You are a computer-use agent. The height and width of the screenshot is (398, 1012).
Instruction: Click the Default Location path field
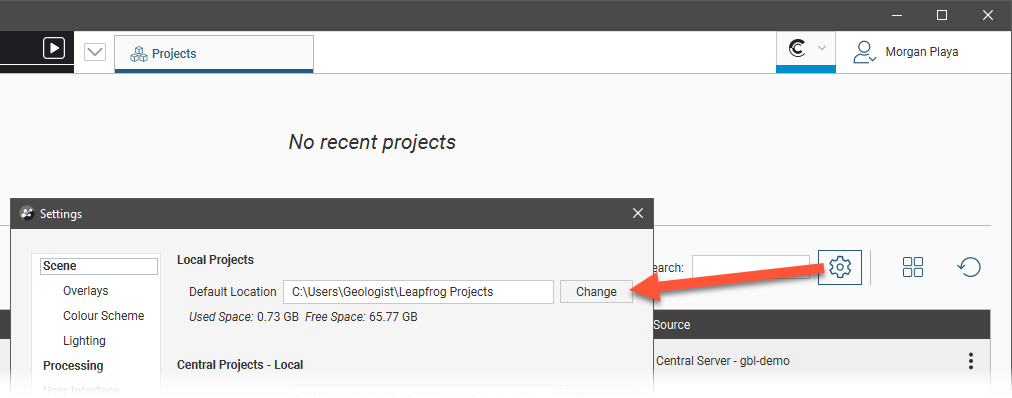coord(418,292)
